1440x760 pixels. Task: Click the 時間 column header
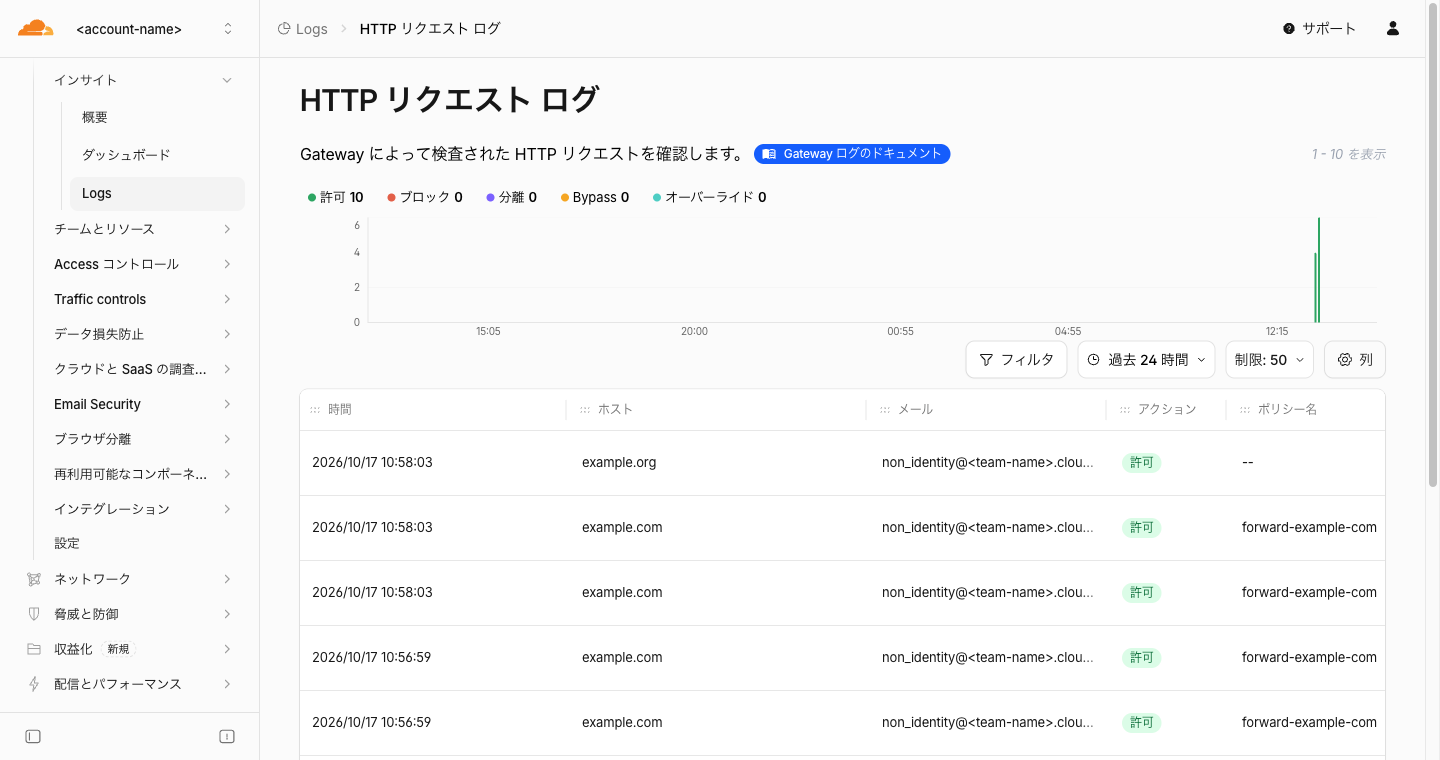[433, 410]
